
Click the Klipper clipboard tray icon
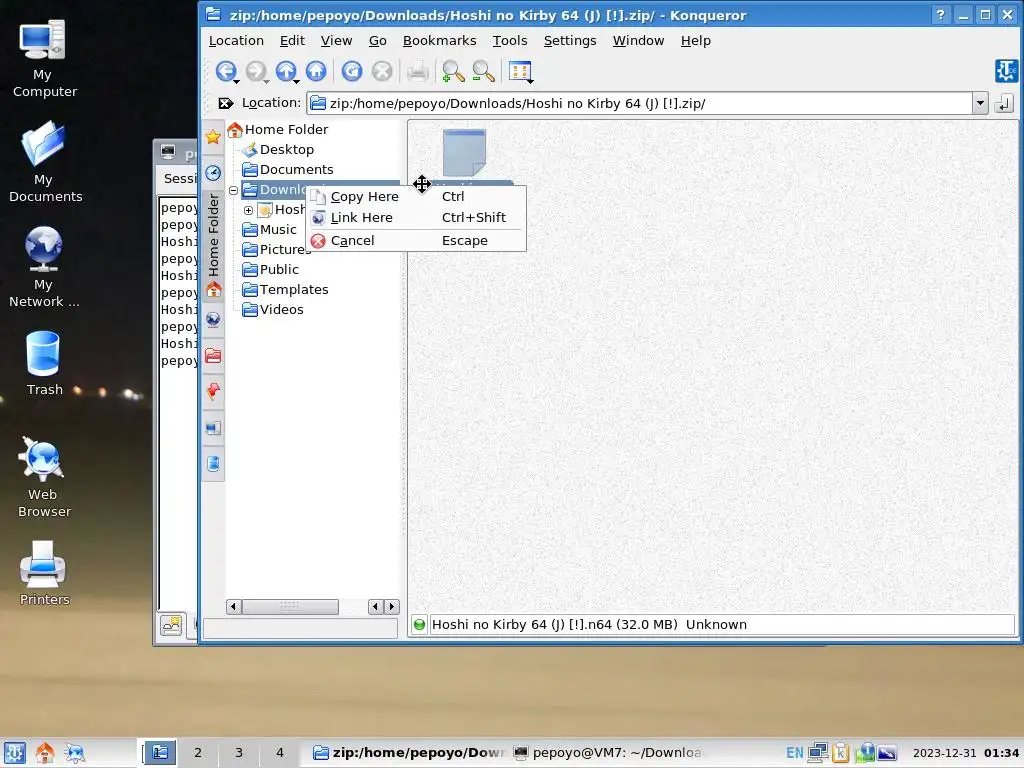tap(840, 753)
